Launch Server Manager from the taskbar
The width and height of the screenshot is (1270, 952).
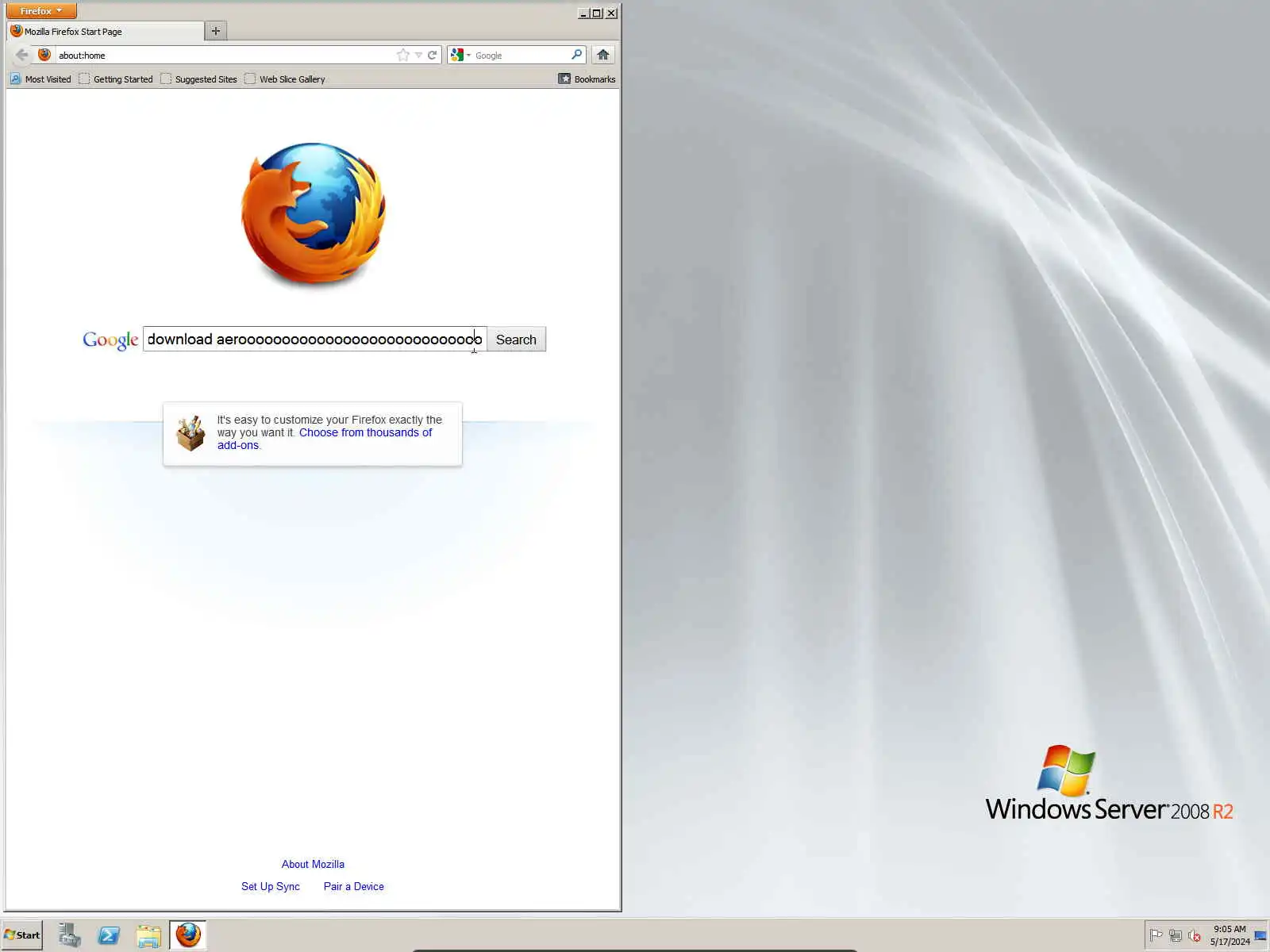pyautogui.click(x=69, y=935)
